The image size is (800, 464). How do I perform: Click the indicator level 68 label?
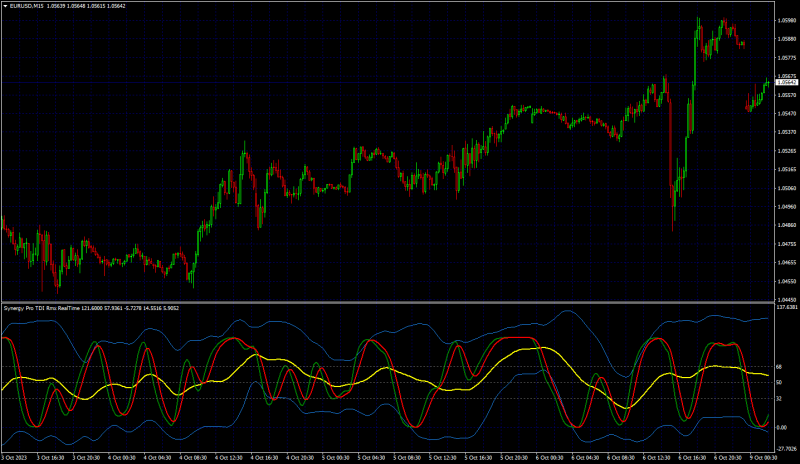point(779,367)
